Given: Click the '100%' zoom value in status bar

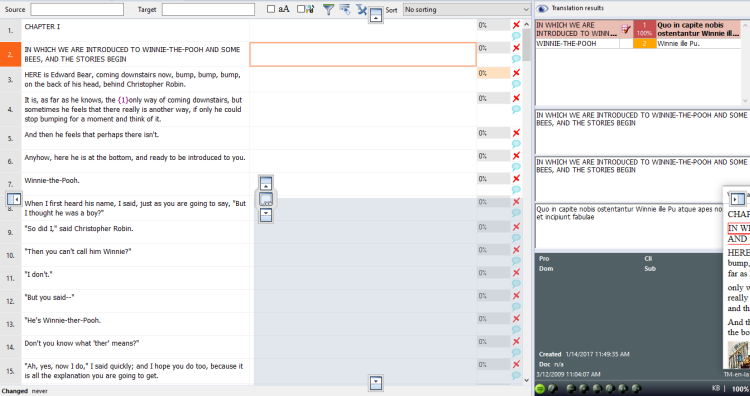Looking at the screenshot, I should tap(740, 389).
